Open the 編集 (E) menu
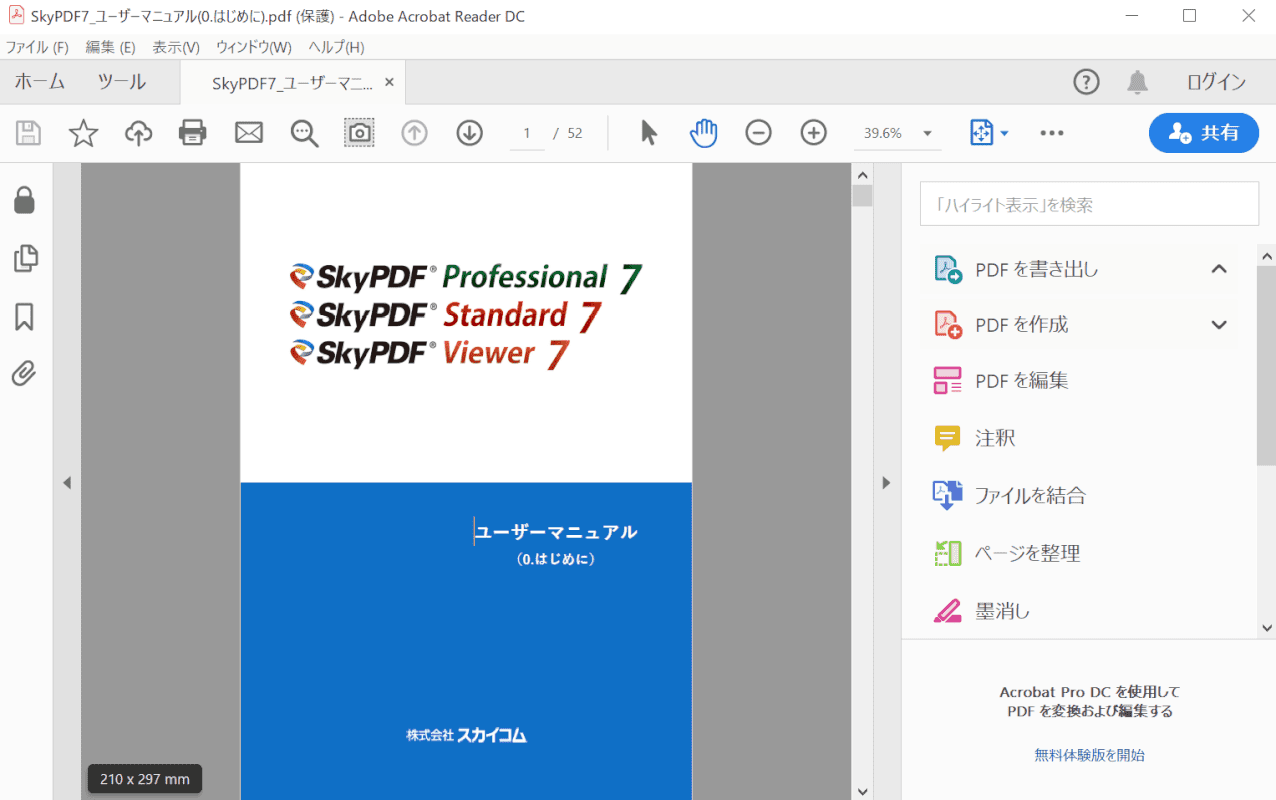 point(110,47)
